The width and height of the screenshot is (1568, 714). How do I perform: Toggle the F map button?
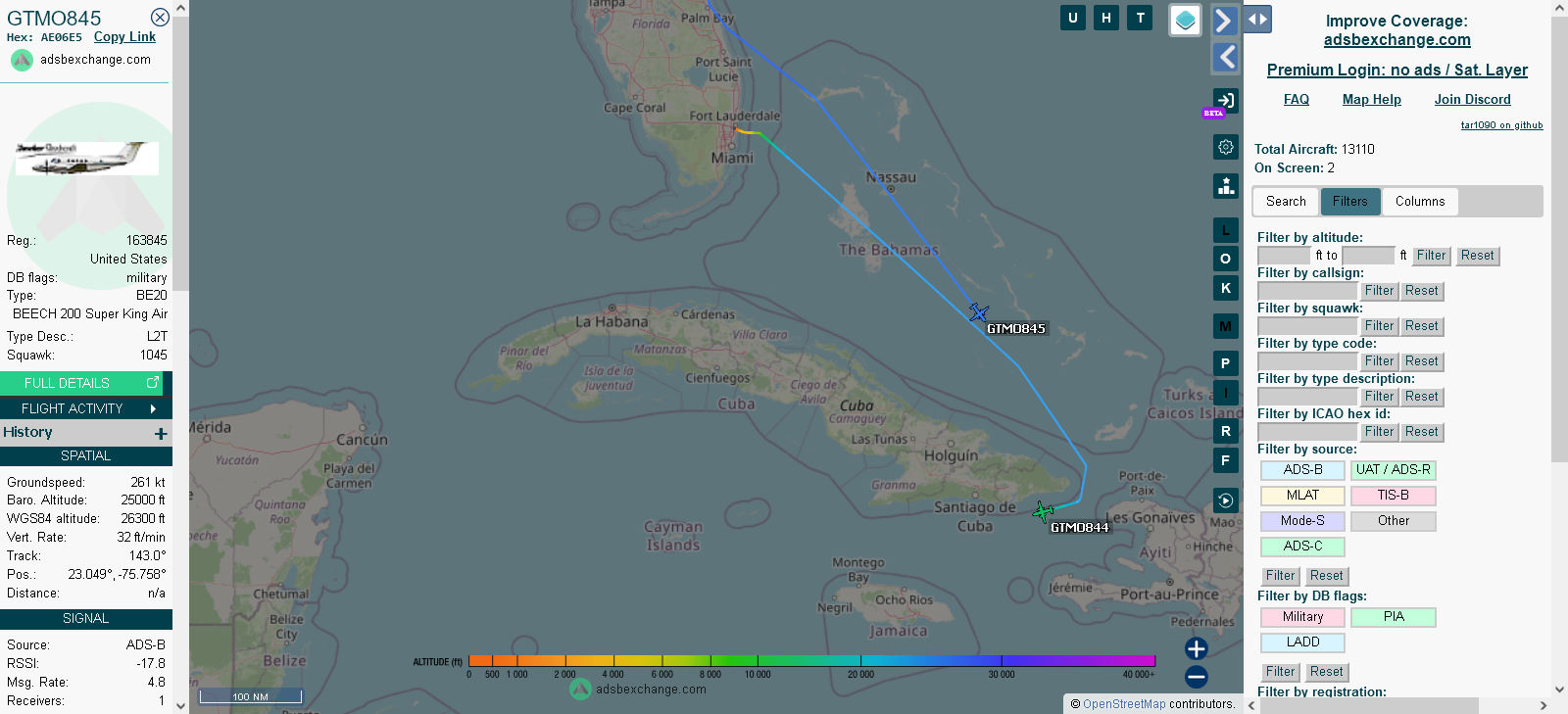[x=1226, y=460]
